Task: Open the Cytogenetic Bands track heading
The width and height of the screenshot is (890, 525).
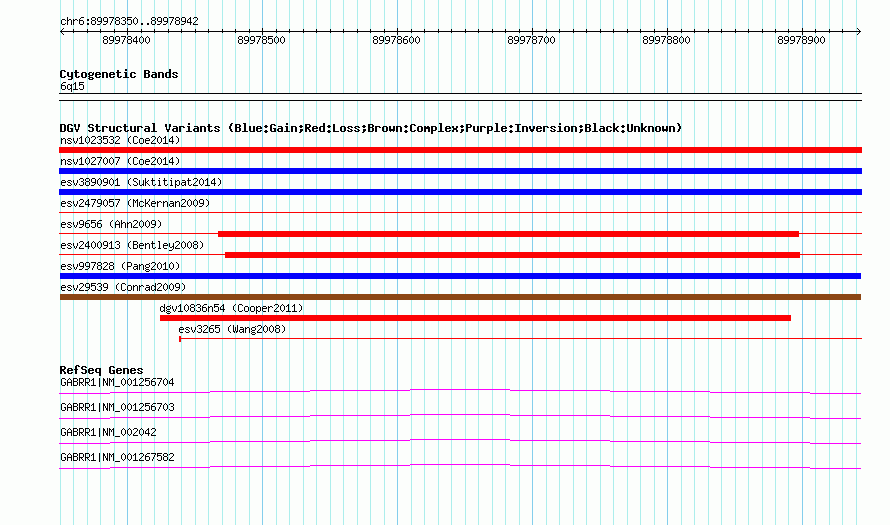Action: point(119,74)
